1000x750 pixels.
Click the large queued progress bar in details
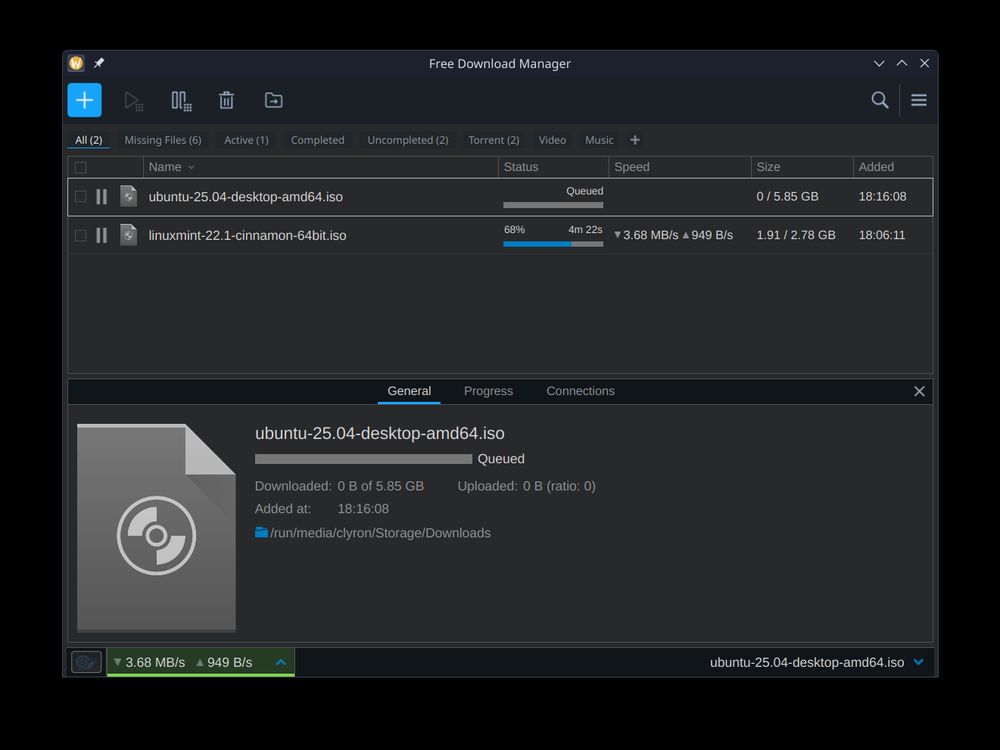(364, 459)
